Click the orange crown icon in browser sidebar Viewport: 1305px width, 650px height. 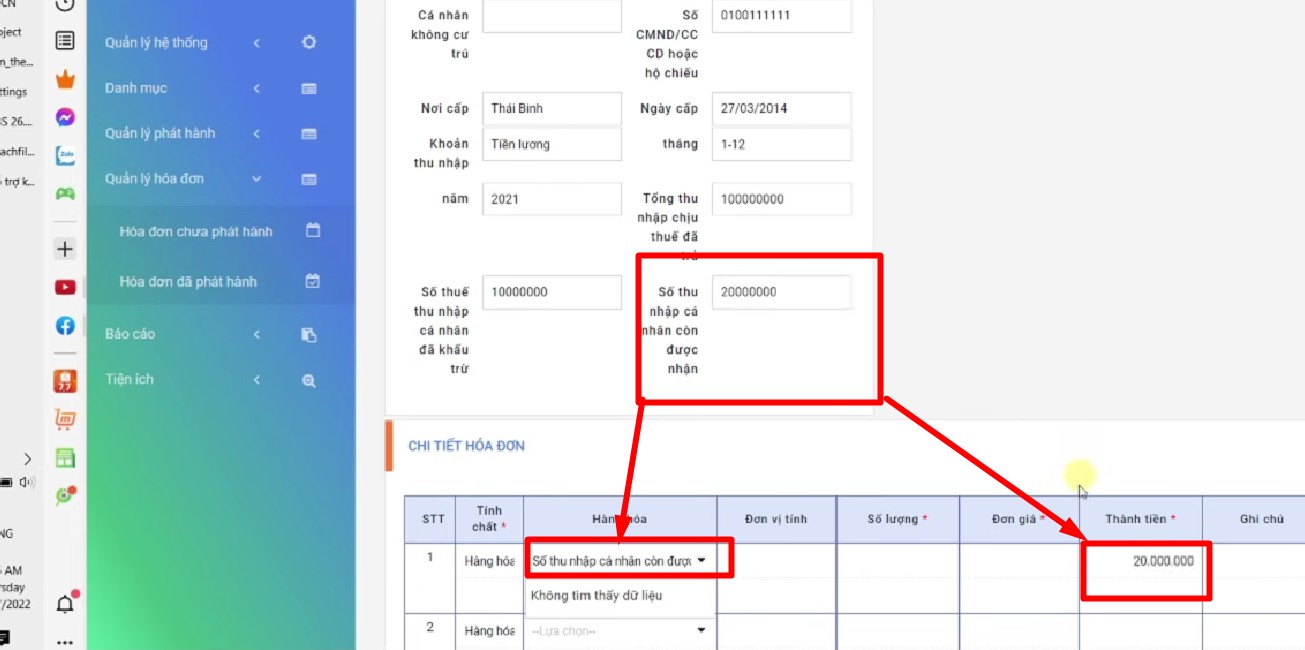point(65,79)
